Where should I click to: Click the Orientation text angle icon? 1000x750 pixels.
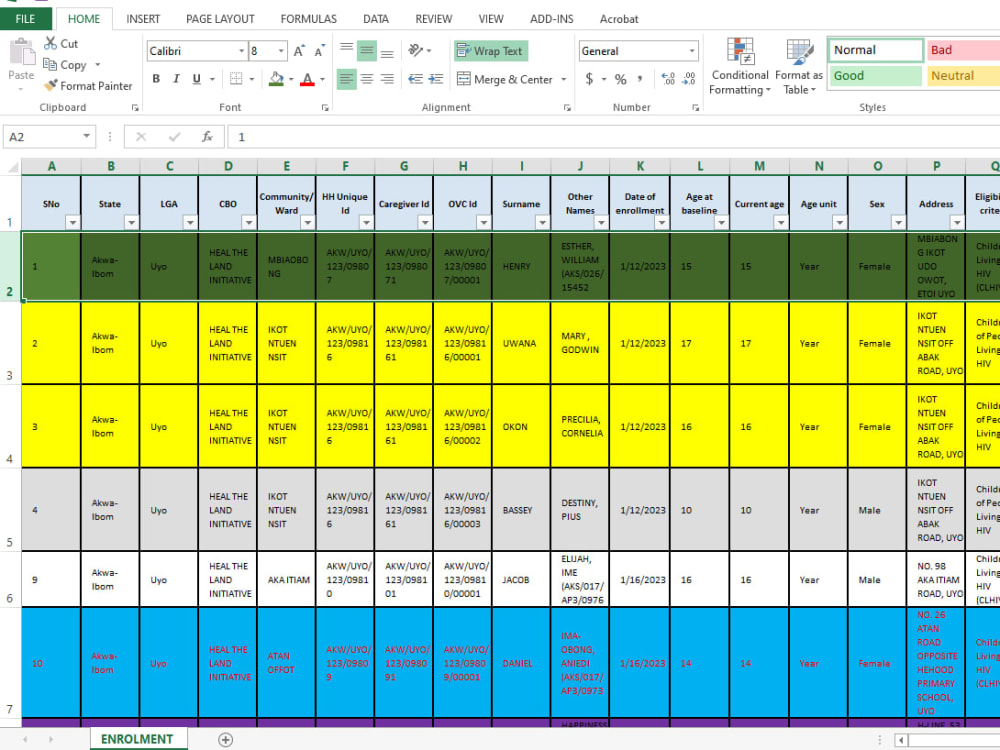click(416, 50)
